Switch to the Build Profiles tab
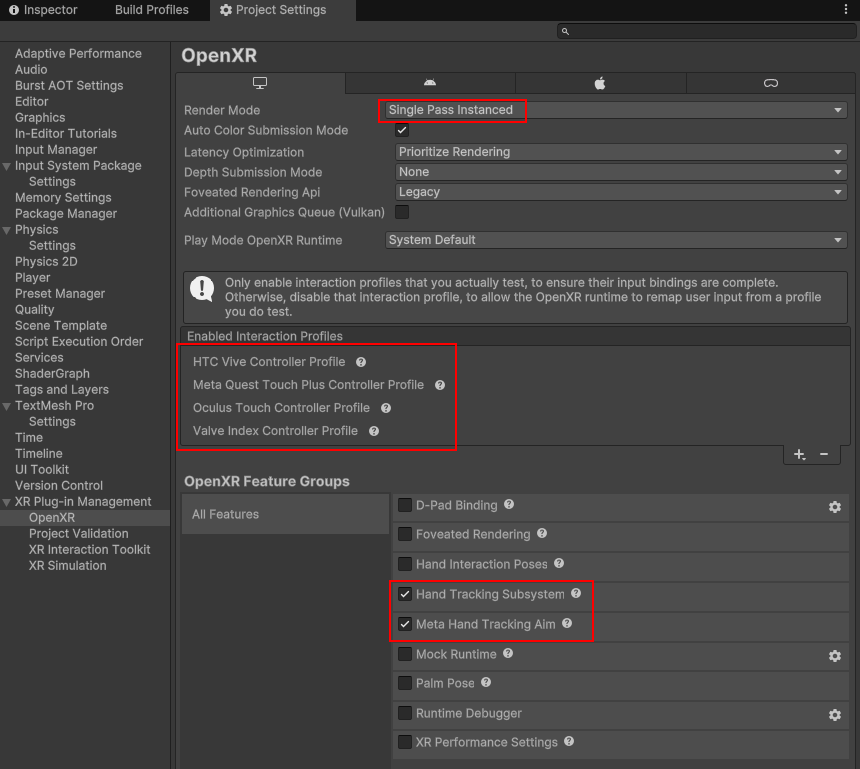Screen dimensions: 860x769 coord(151,10)
